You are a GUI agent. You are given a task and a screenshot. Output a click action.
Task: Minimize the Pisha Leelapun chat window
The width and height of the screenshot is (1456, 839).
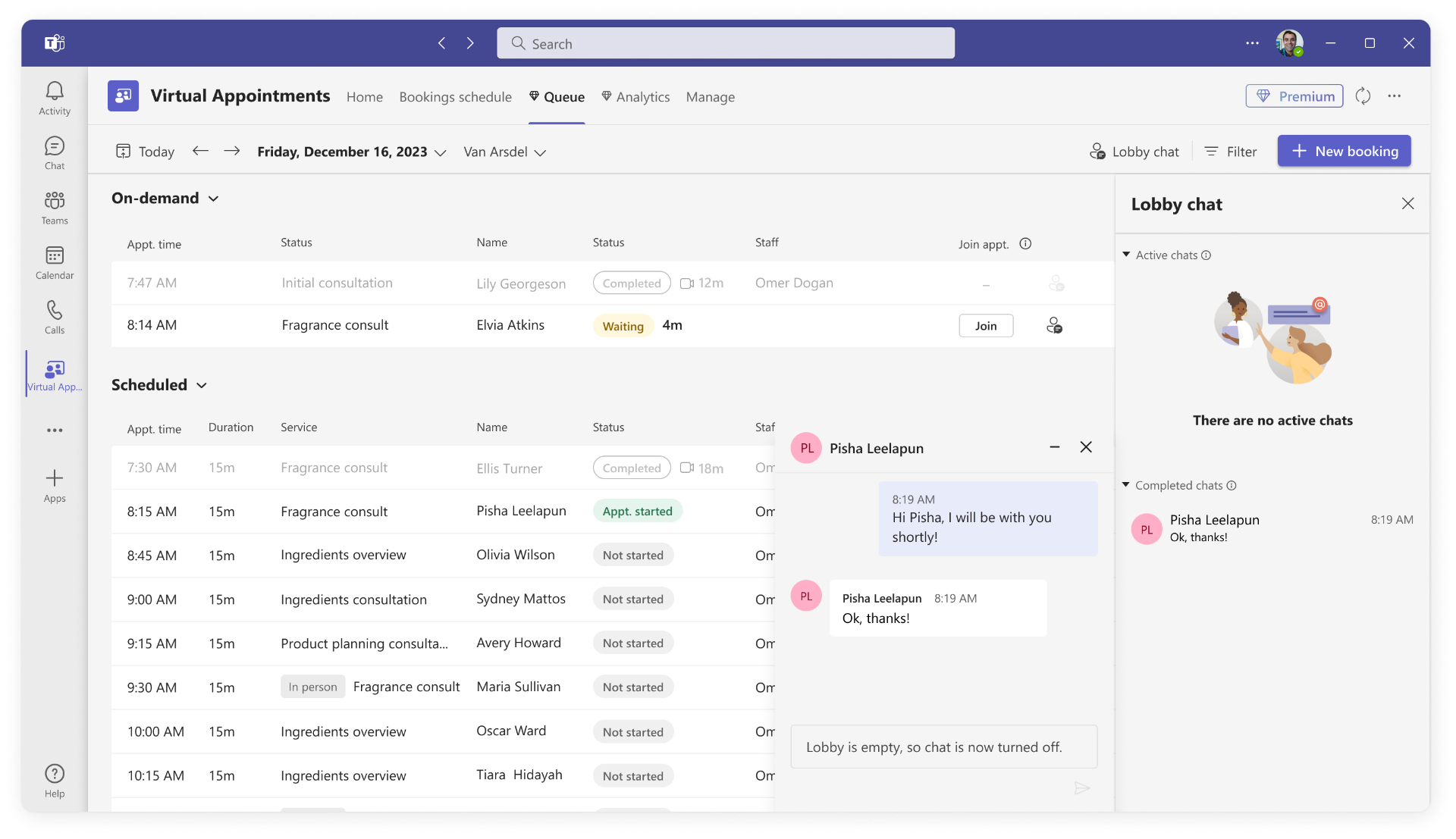(1054, 447)
